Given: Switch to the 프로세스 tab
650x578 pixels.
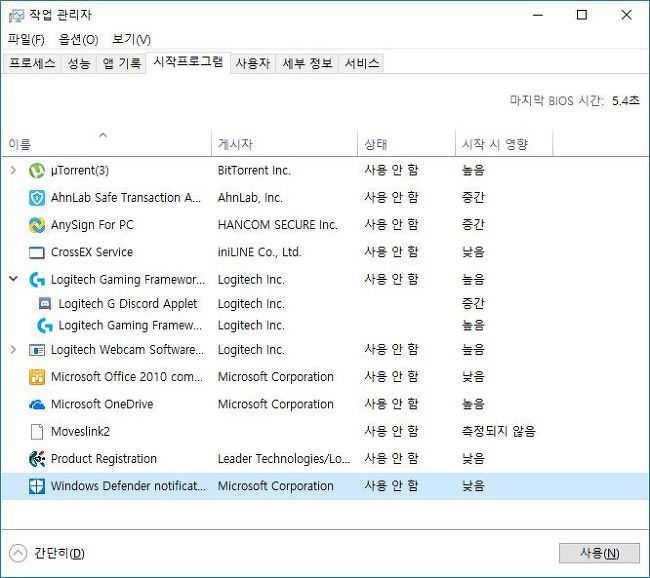Looking at the screenshot, I should [32, 63].
